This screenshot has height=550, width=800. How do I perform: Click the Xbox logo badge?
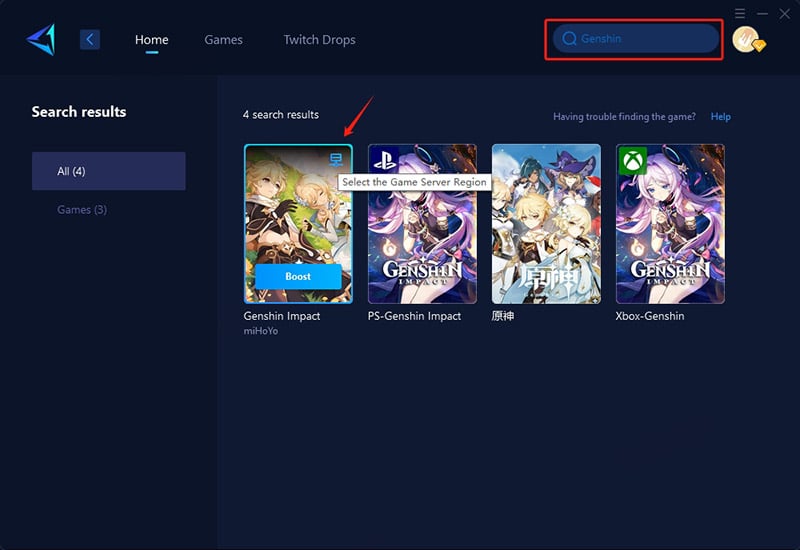[x=633, y=161]
